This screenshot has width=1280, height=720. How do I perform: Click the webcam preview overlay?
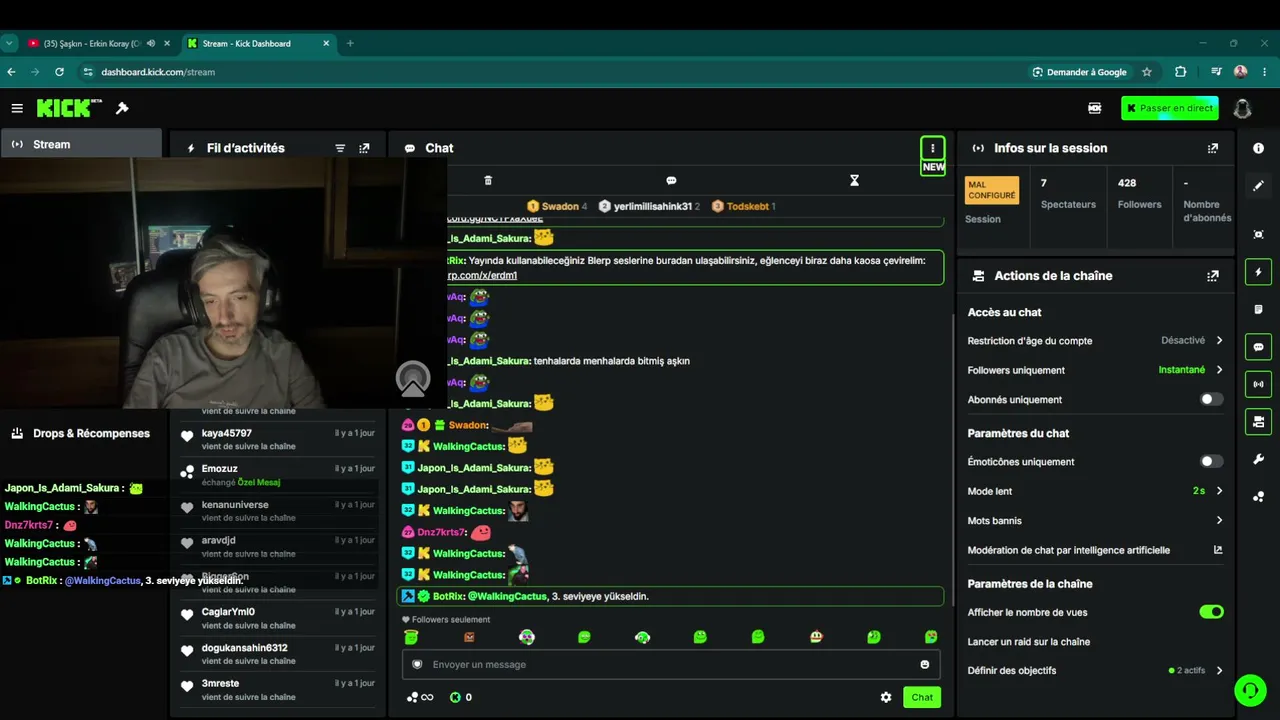pos(224,283)
